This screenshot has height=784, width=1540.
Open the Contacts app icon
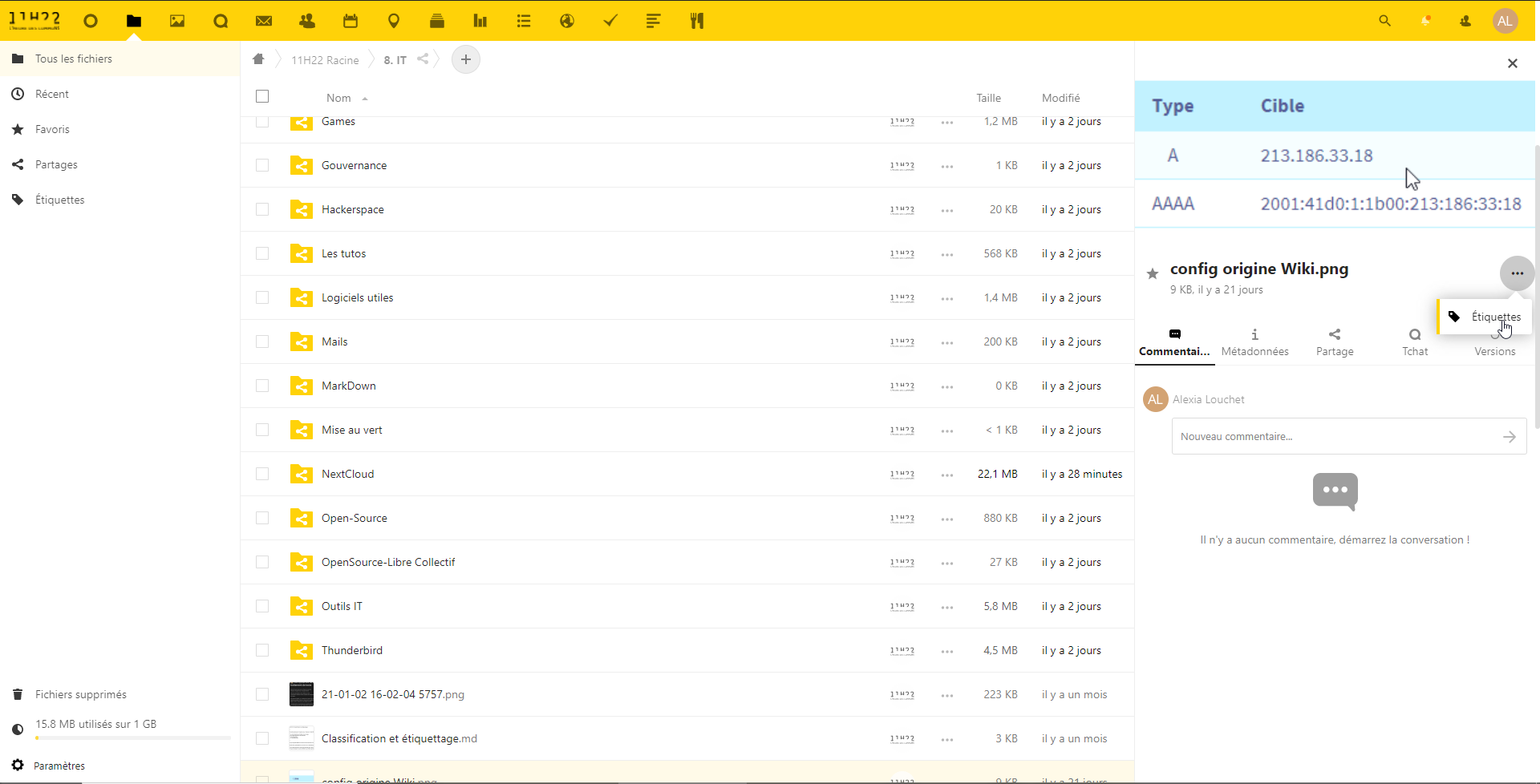point(307,22)
